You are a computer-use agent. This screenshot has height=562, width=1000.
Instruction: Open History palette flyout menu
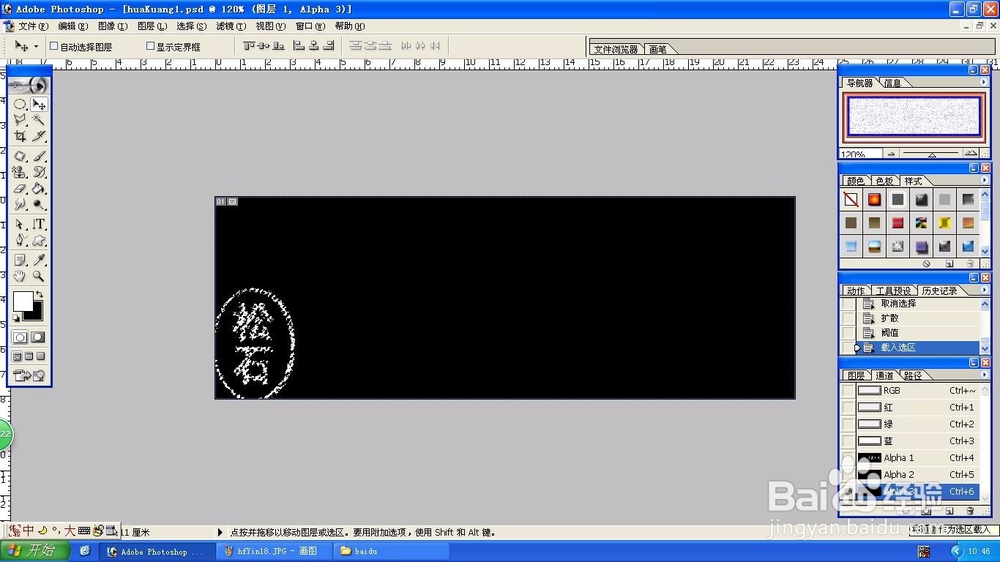[x=983, y=290]
